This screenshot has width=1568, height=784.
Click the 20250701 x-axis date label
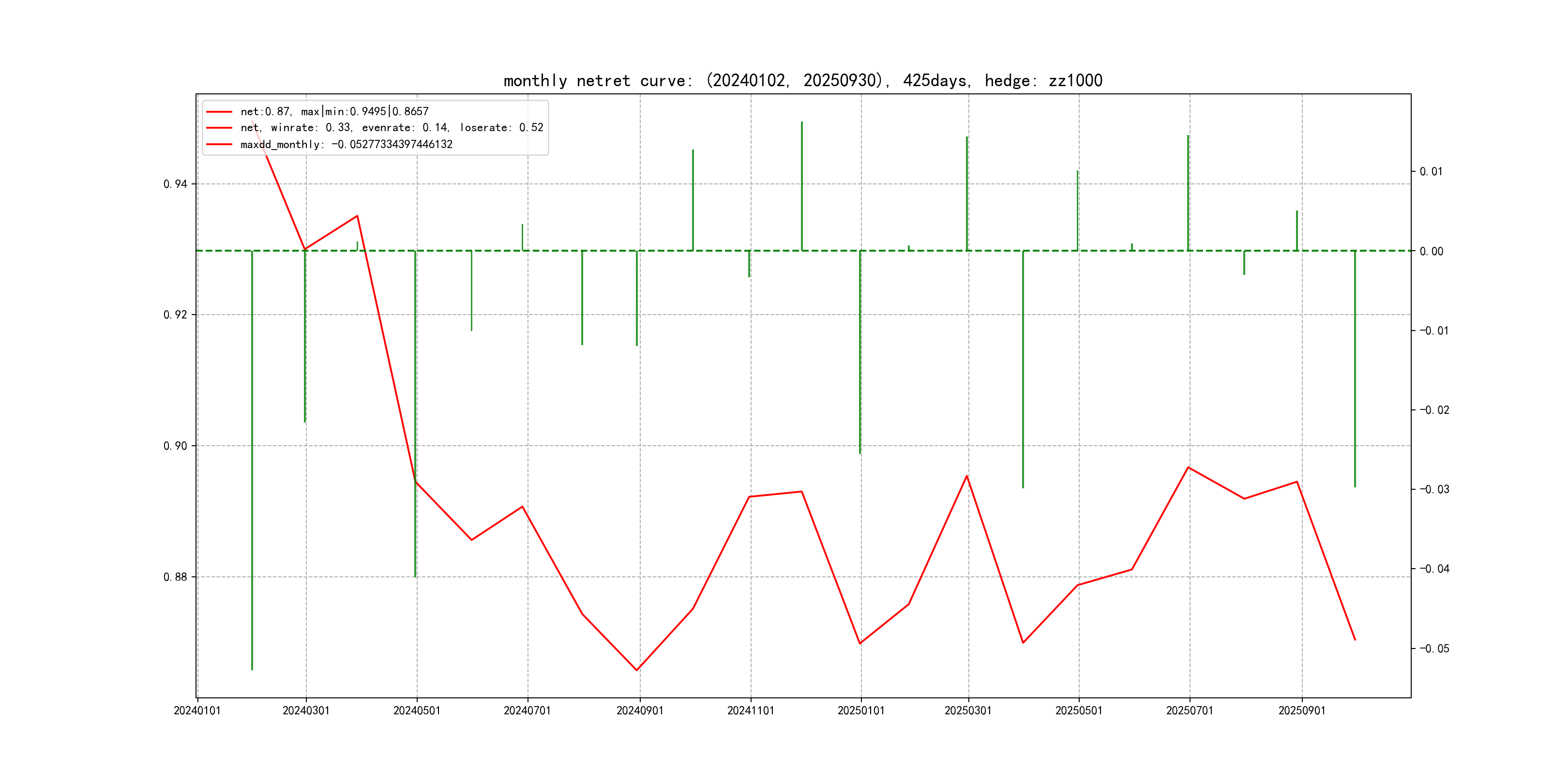(1190, 710)
